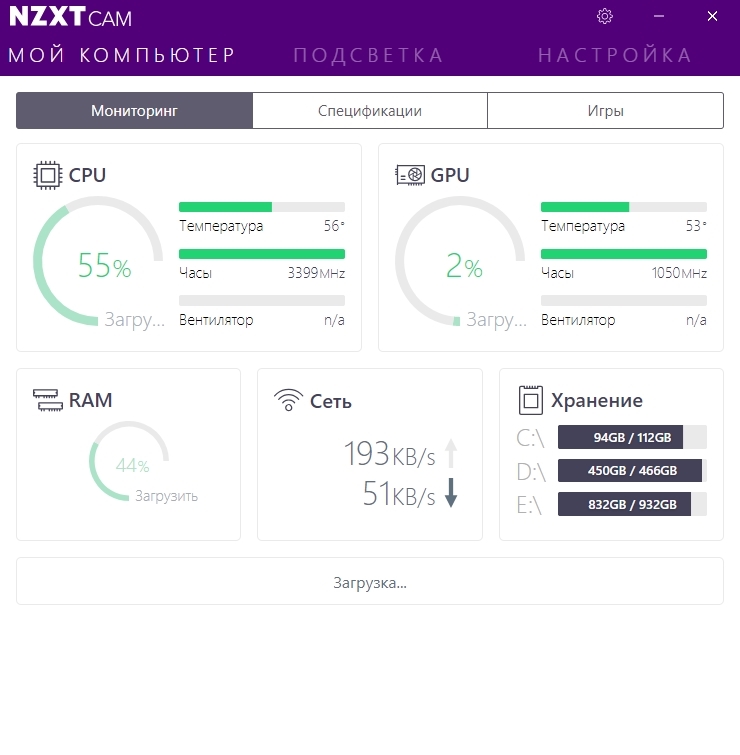
Task: Click the NZXT CAM logo
Action: 70,18
